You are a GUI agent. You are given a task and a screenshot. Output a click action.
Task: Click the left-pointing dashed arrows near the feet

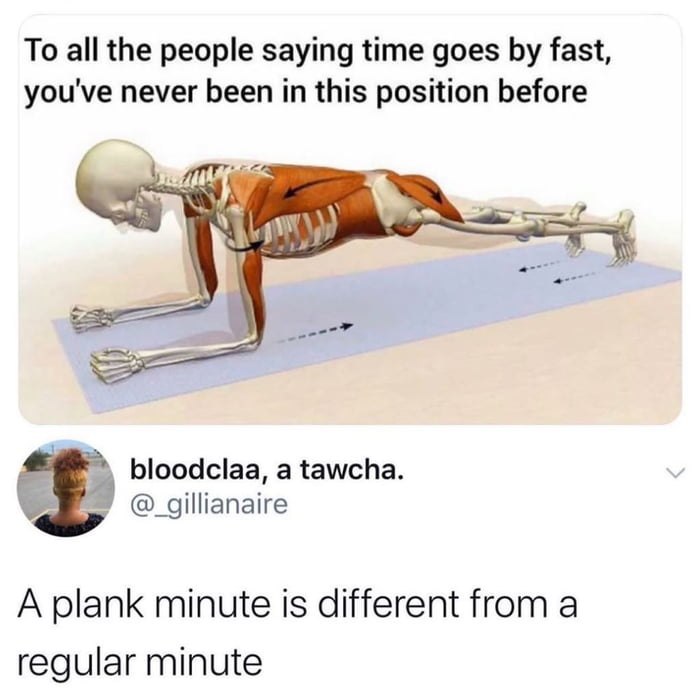pos(556,271)
